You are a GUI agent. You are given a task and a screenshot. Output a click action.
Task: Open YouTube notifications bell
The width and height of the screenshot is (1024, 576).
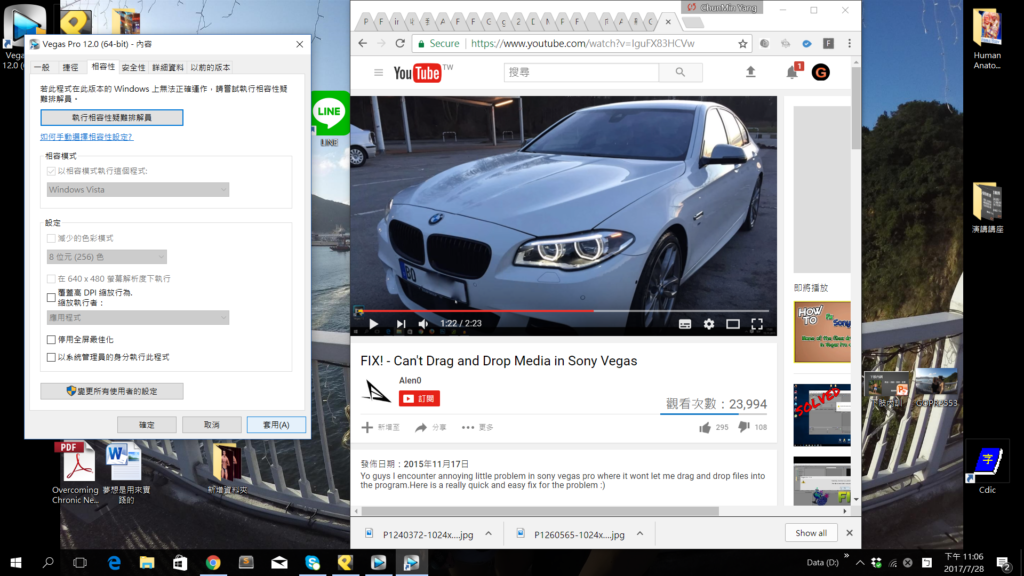(792, 72)
